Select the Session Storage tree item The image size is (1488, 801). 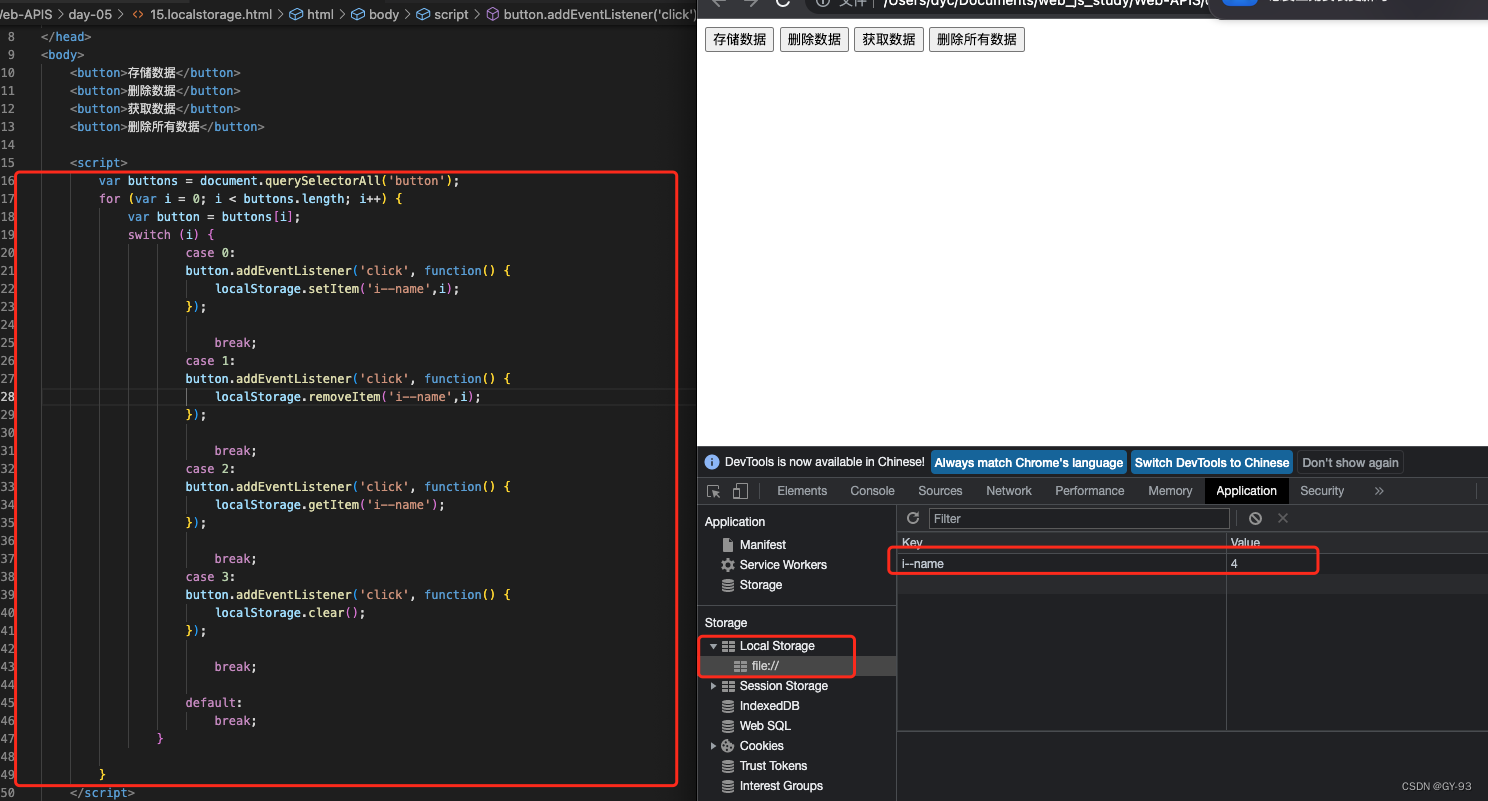pos(783,686)
